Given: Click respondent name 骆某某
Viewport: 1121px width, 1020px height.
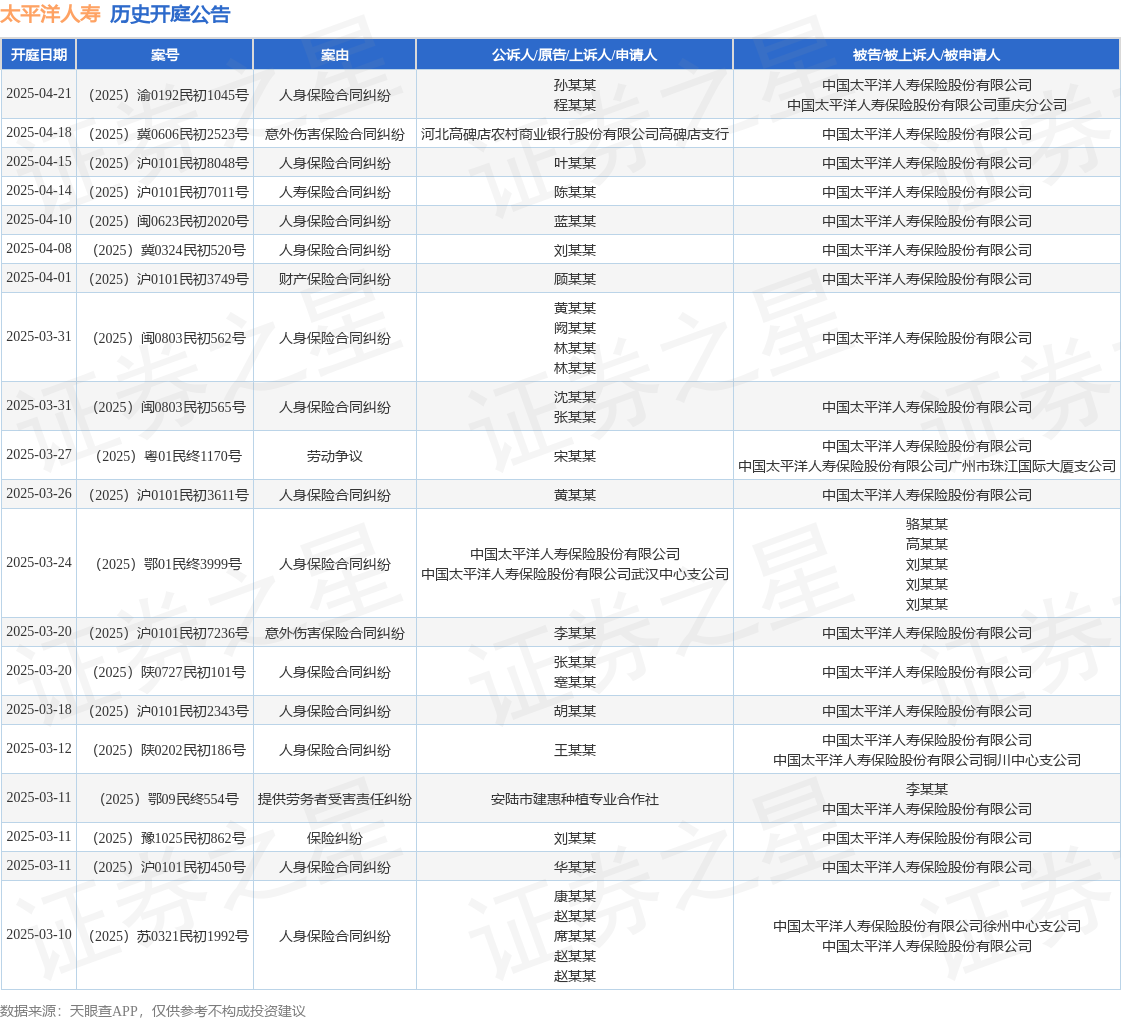Looking at the screenshot, I should click(x=927, y=524).
